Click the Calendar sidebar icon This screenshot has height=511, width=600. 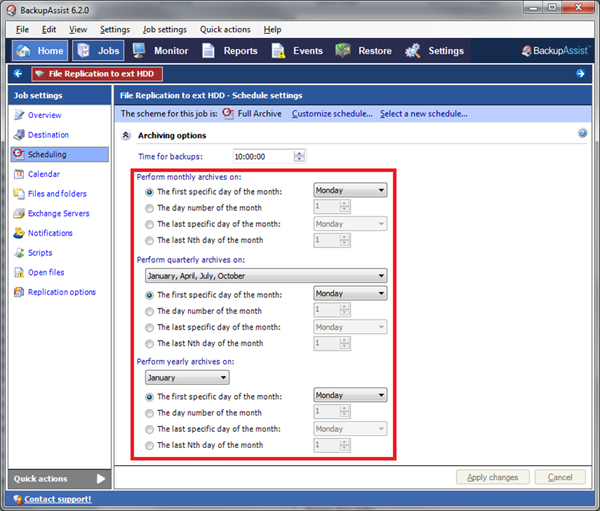(x=19, y=174)
